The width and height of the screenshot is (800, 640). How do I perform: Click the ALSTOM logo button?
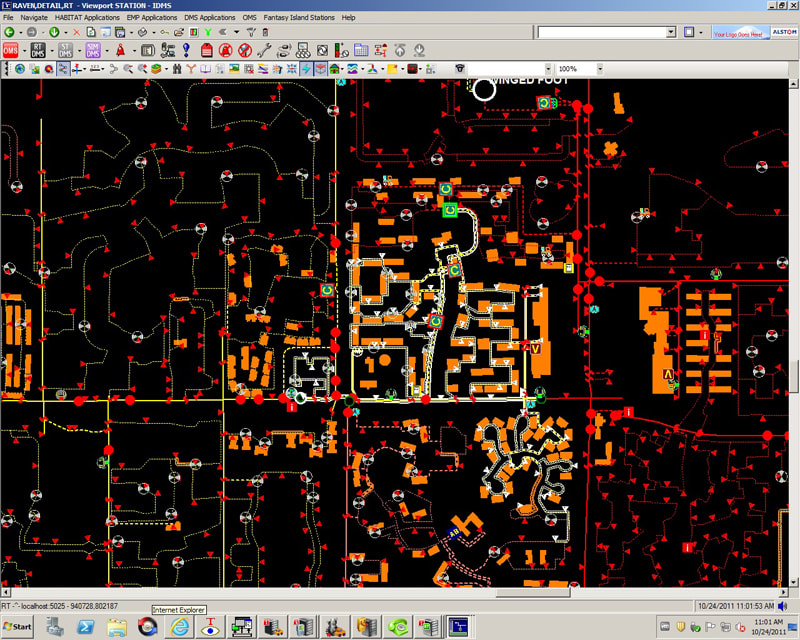coord(784,32)
